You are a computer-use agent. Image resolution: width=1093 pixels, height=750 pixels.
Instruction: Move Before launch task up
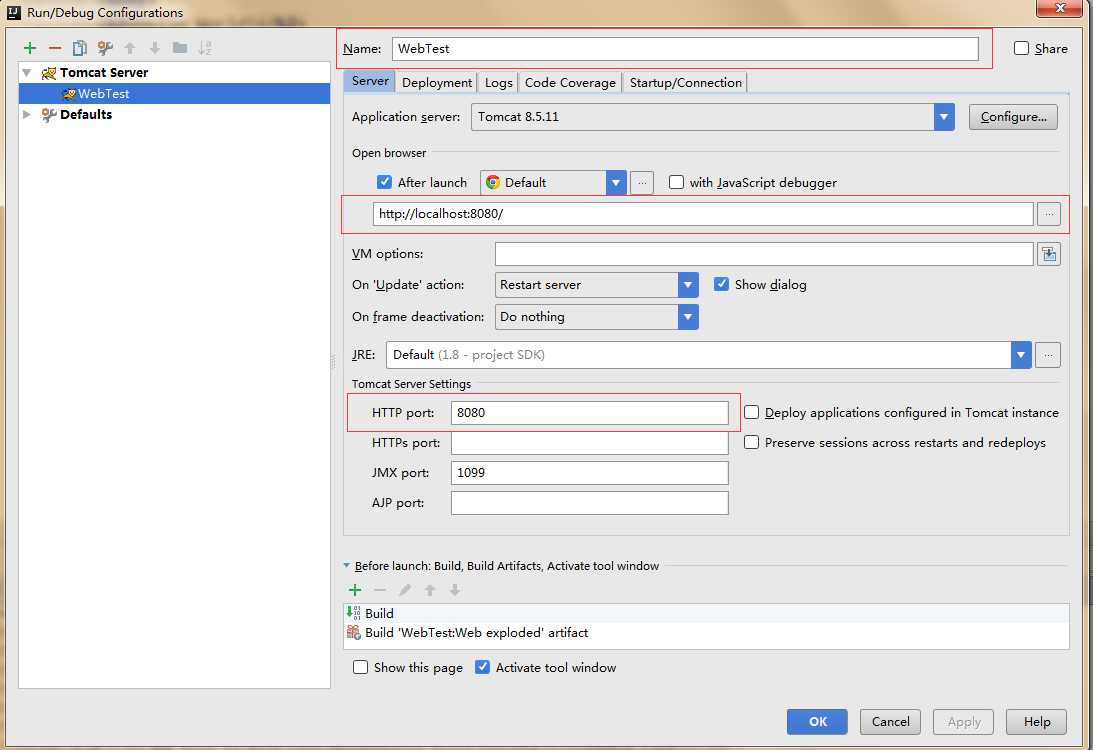point(430,590)
